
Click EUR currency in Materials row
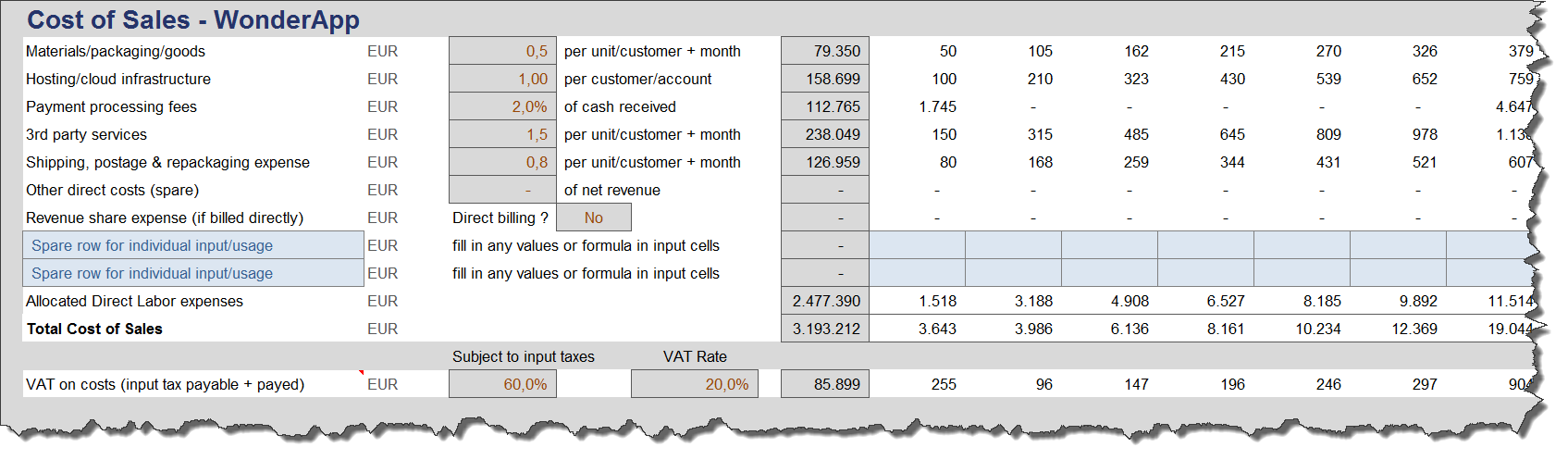pyautogui.click(x=383, y=52)
